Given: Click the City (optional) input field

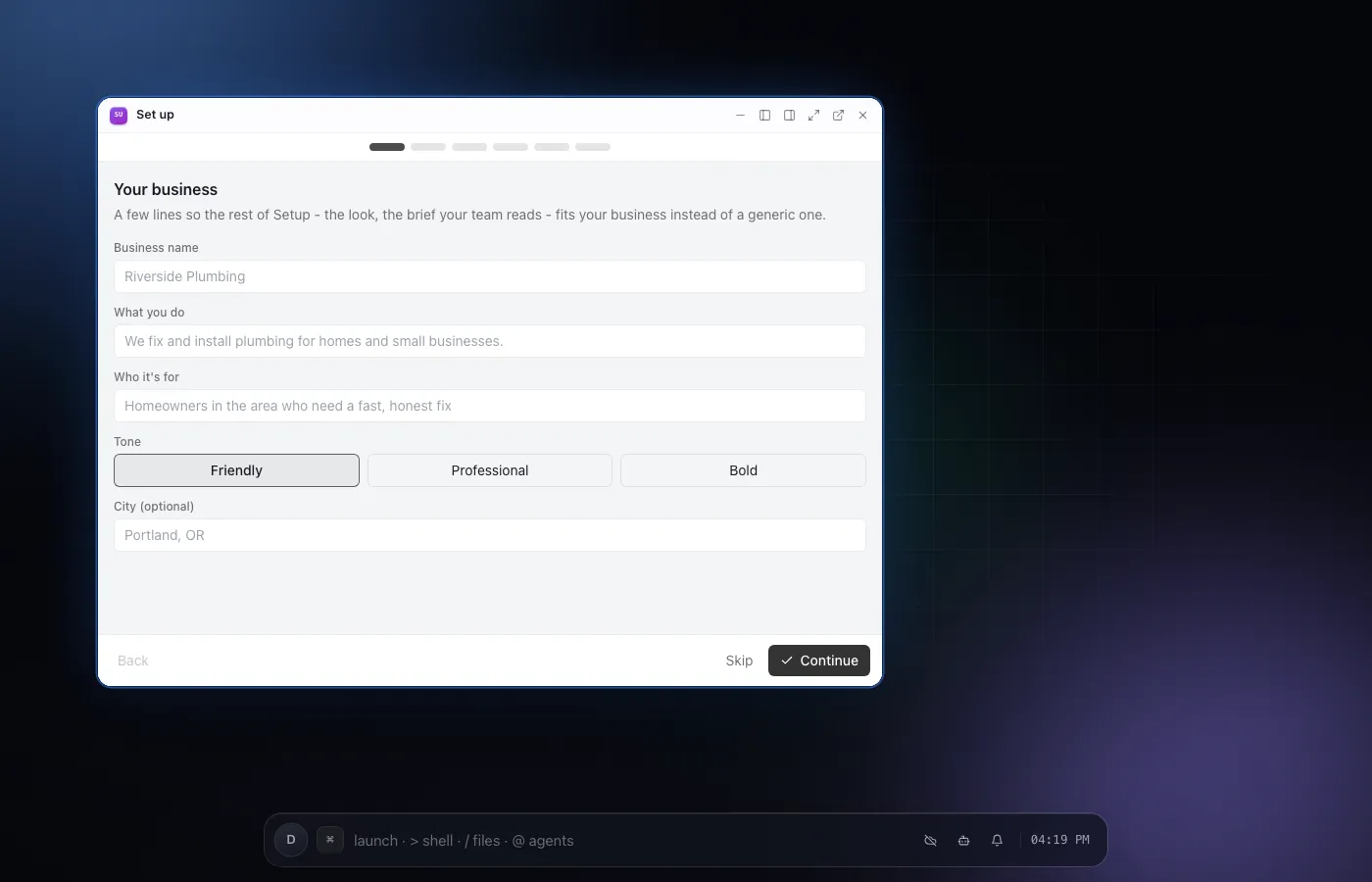Looking at the screenshot, I should tap(490, 535).
